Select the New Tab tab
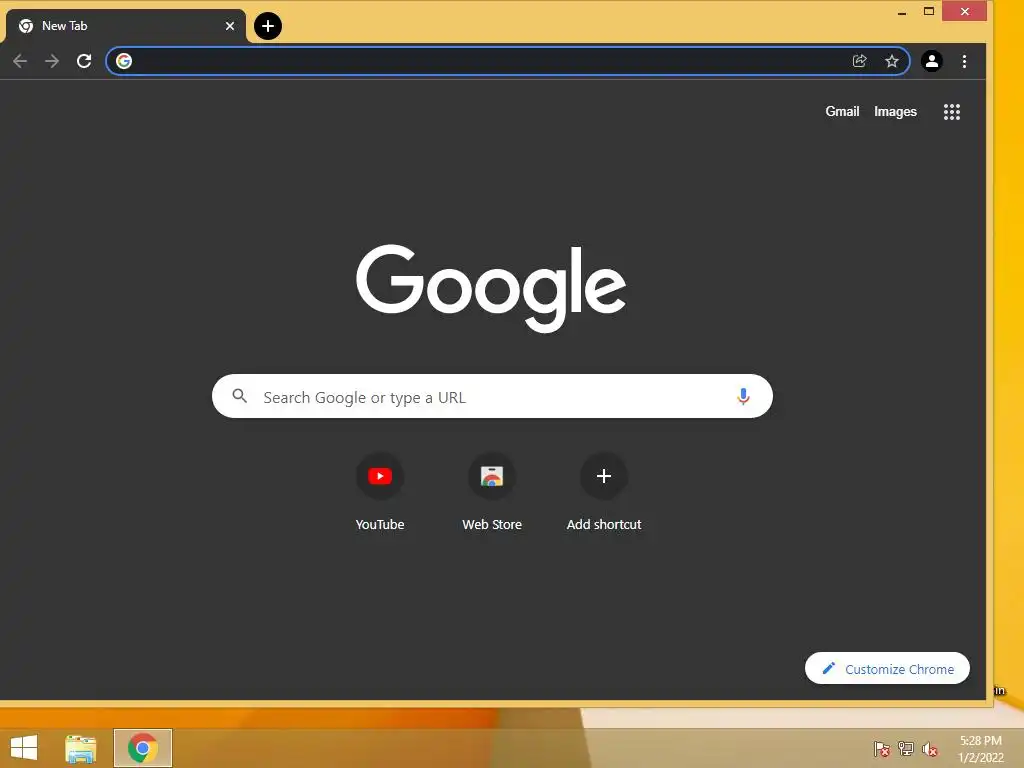This screenshot has height=768, width=1024. pyautogui.click(x=124, y=26)
